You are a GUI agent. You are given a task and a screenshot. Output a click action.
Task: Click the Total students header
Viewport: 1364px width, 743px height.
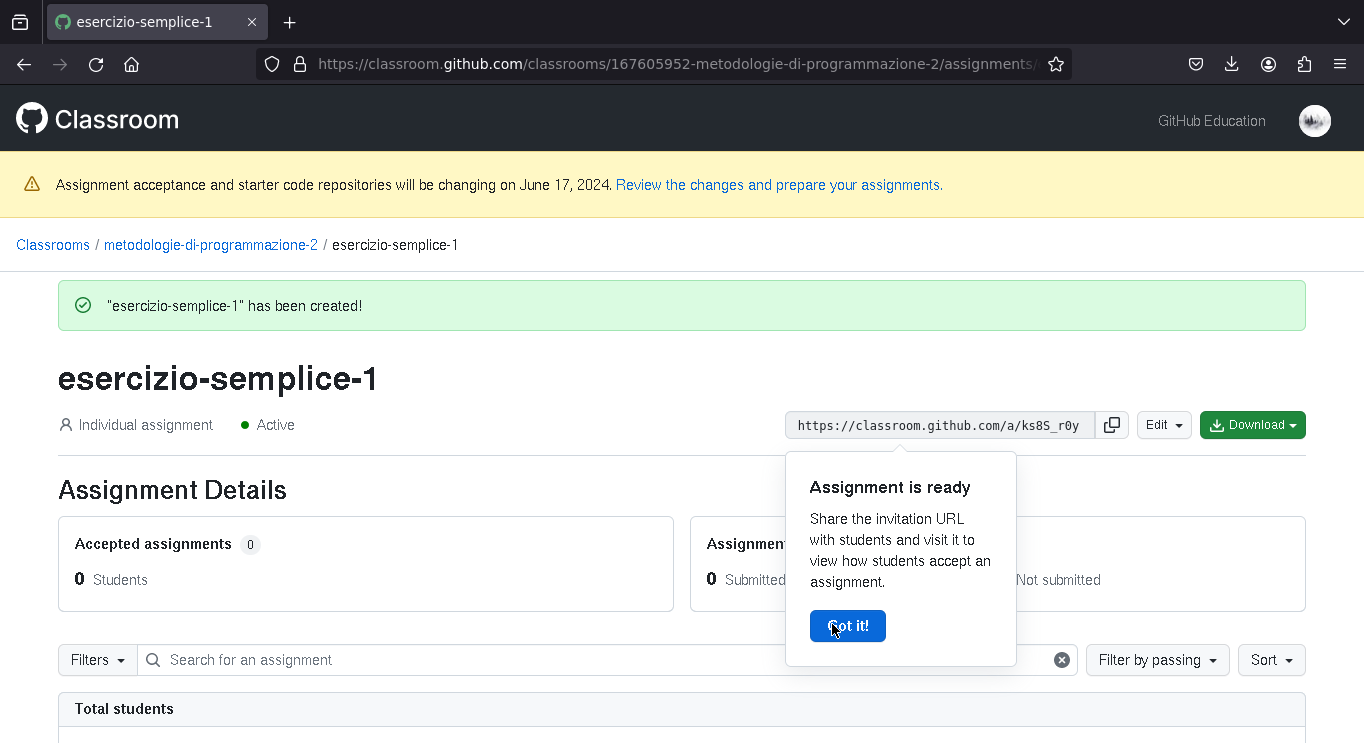(124, 709)
